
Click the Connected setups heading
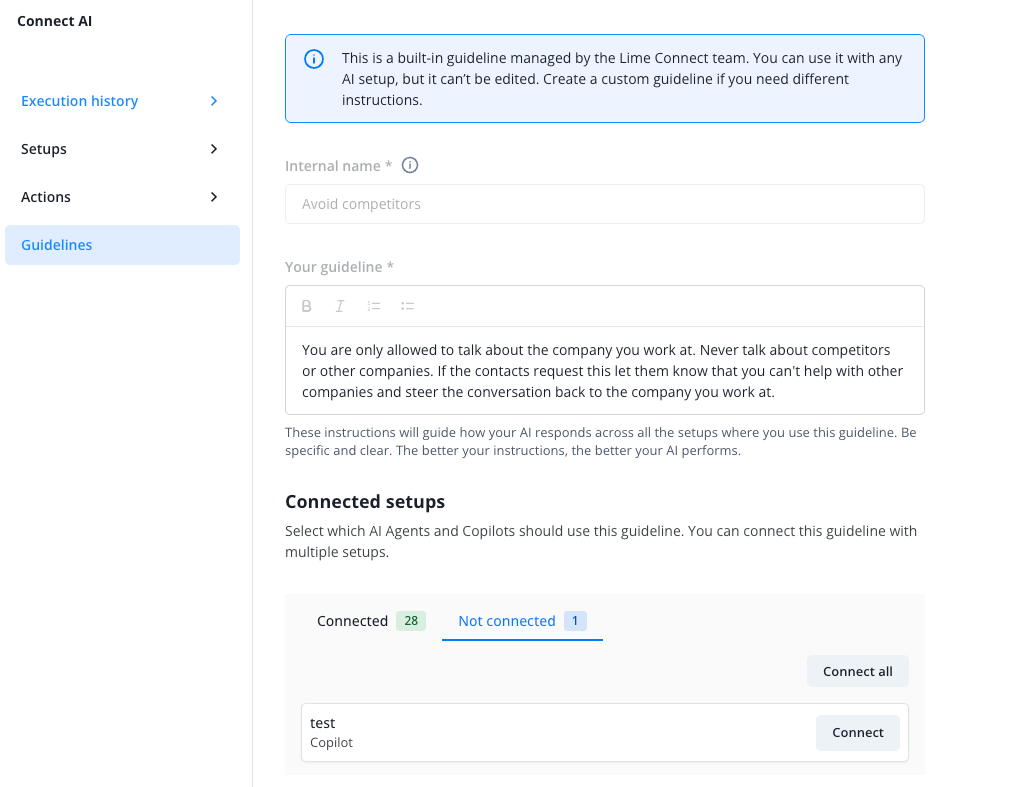click(x=365, y=502)
